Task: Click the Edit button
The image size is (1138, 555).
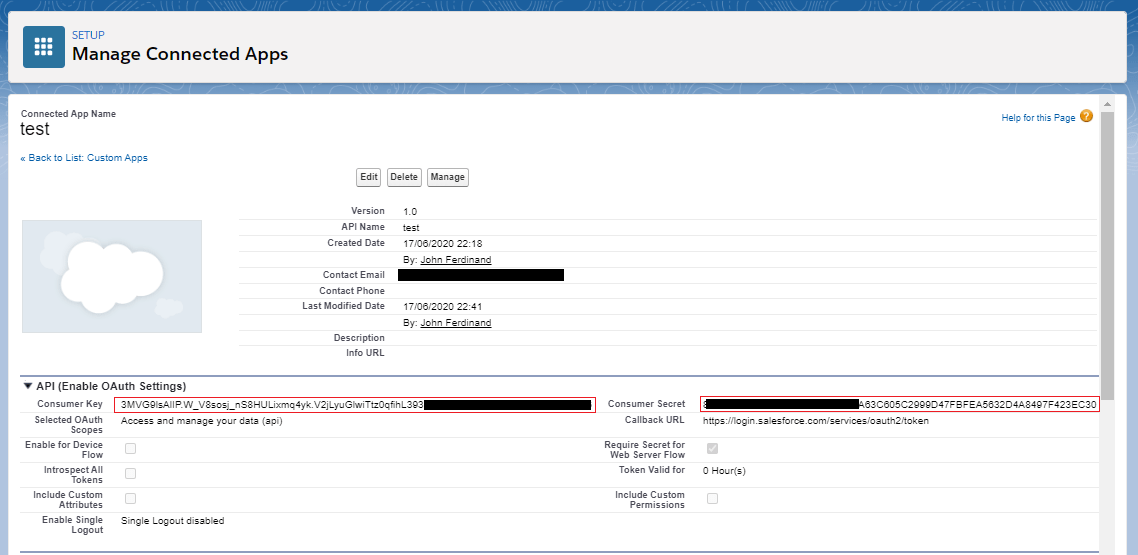Action: point(369,177)
